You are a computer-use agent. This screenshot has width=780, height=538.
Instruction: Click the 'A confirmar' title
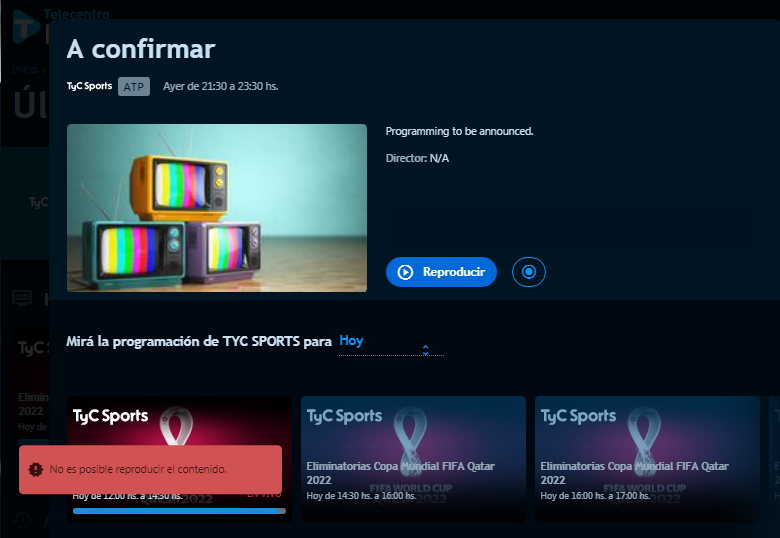coord(141,49)
